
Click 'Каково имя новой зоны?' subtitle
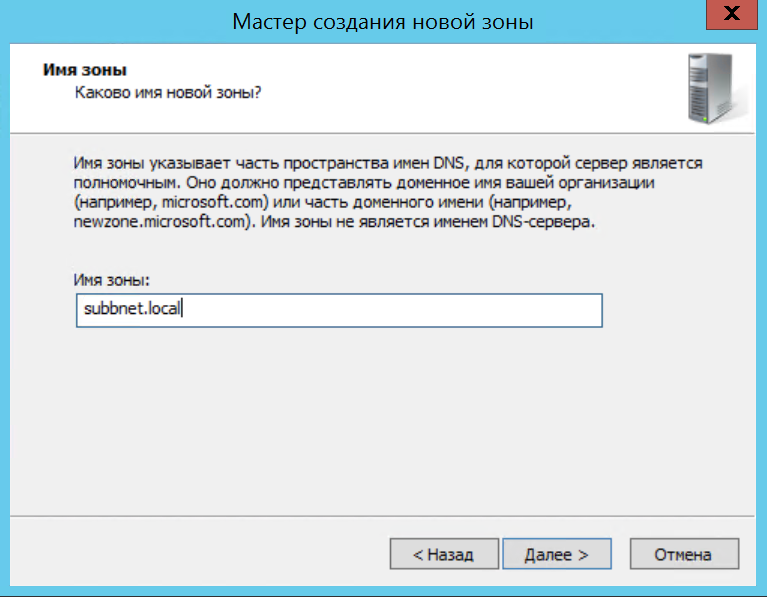[x=169, y=92]
